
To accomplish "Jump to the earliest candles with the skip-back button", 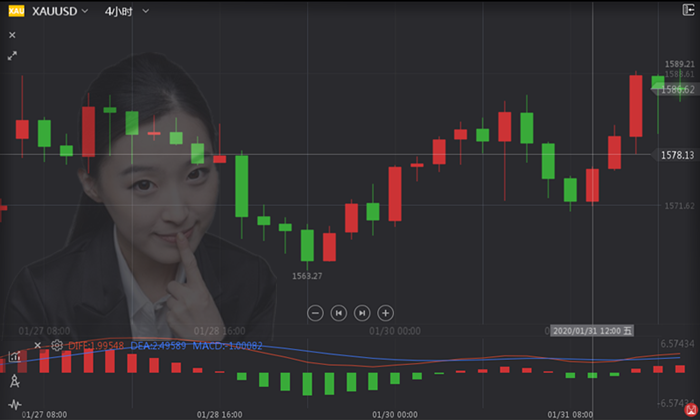I will [338, 313].
